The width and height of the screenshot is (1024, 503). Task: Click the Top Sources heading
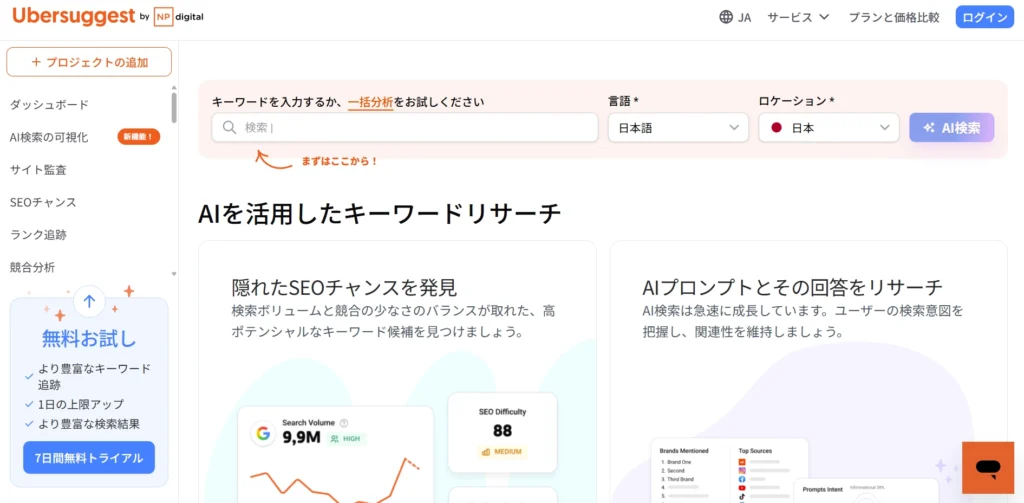click(755, 451)
